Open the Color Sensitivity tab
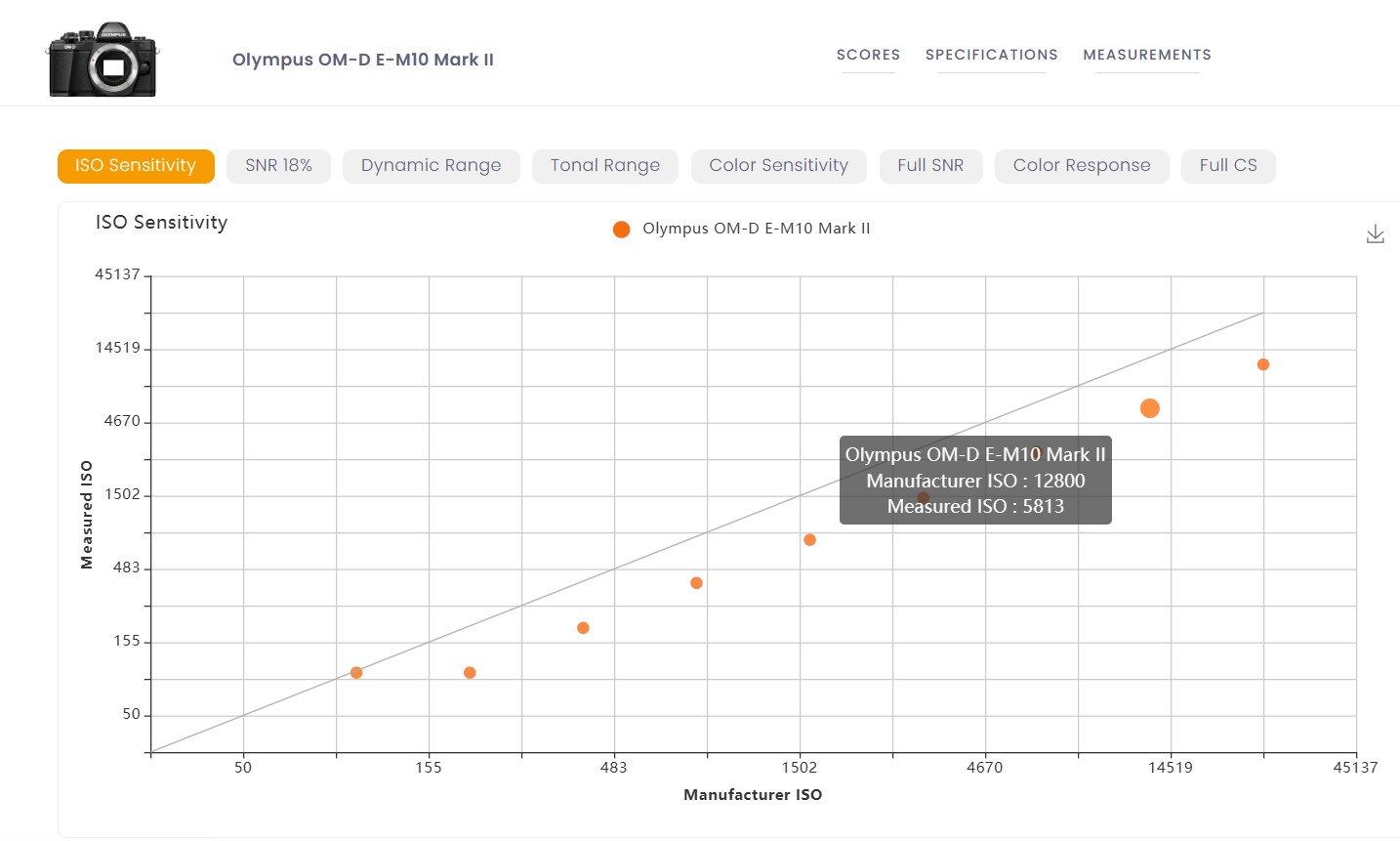 click(x=779, y=166)
